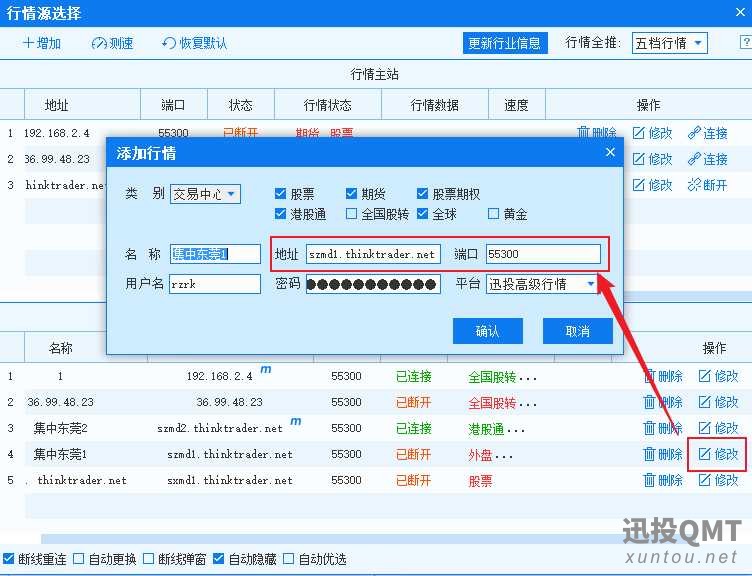Check the 全国股转 checkbox
This screenshot has width=752, height=576.
click(x=351, y=213)
